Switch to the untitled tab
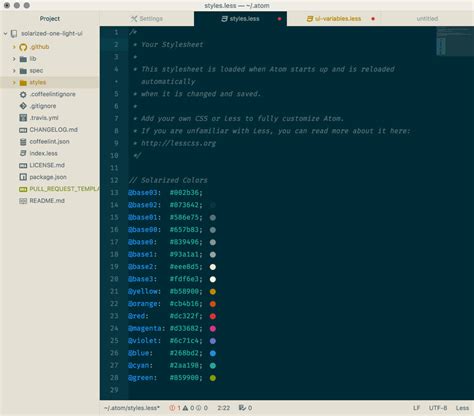474x416 pixels. (x=427, y=19)
